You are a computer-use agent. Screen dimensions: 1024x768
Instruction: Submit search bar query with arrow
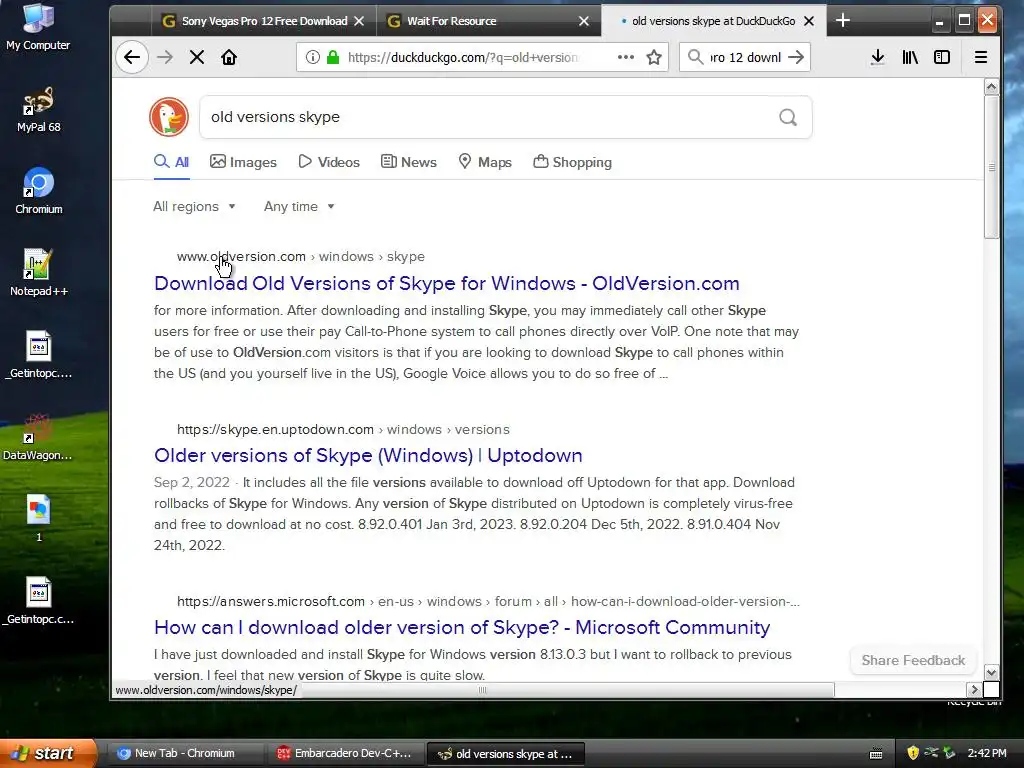tap(795, 57)
